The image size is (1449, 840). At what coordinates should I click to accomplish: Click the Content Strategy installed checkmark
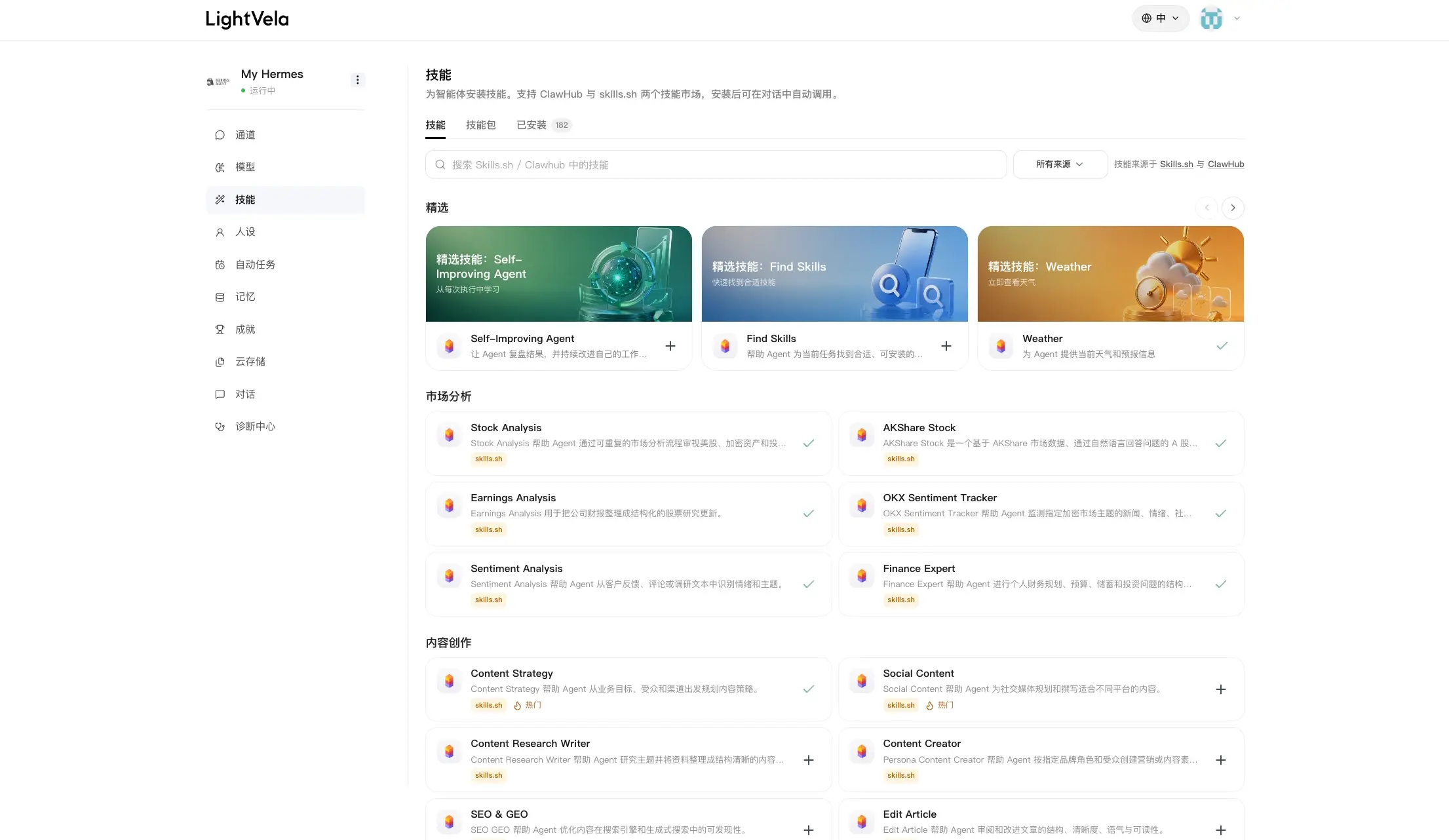809,689
